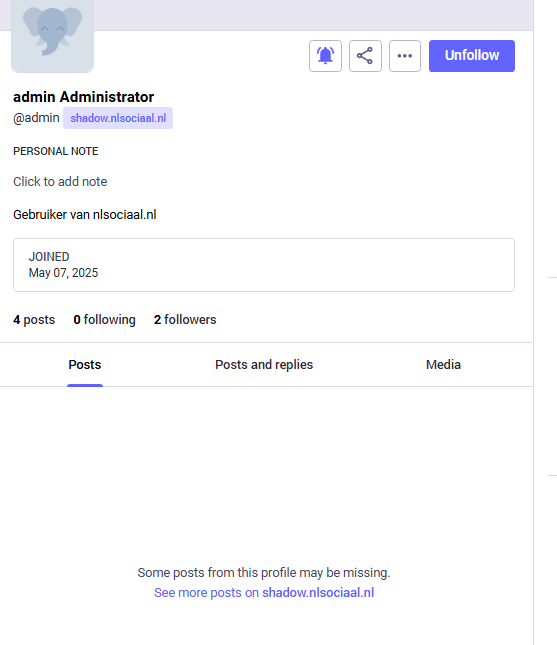View the 4 posts count
Screen dimensions: 557x645
(x=34, y=320)
